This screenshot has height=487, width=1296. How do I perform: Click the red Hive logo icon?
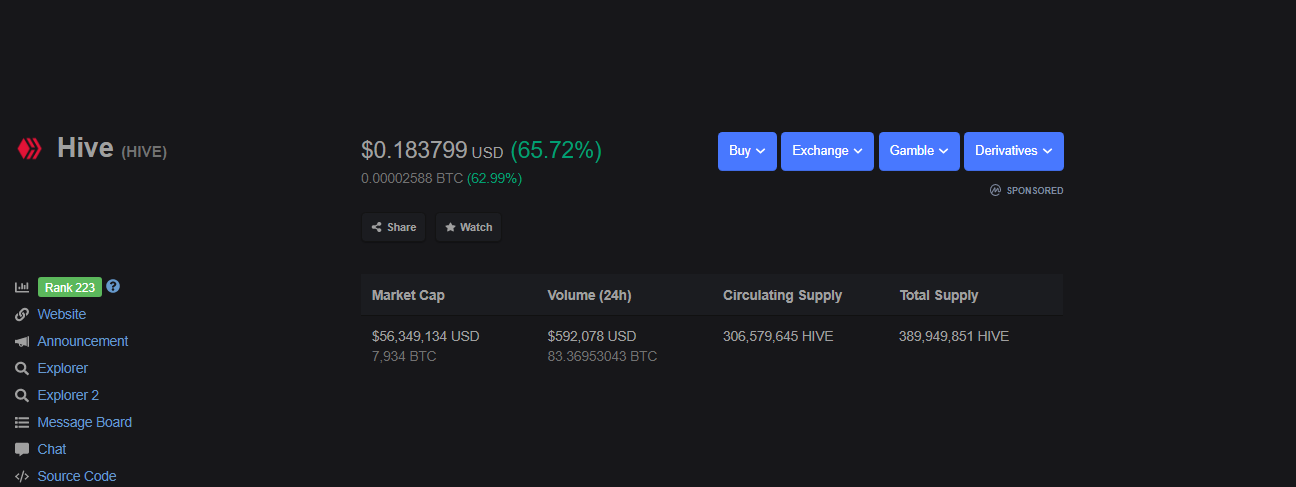coord(28,150)
